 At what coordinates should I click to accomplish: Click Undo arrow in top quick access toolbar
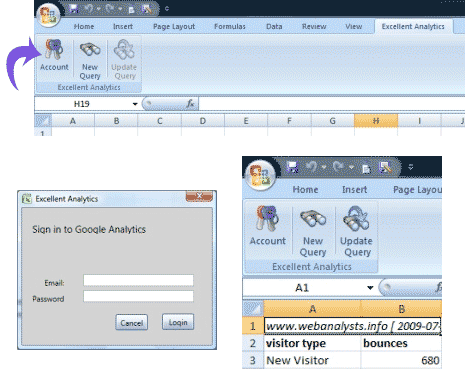coord(88,9)
